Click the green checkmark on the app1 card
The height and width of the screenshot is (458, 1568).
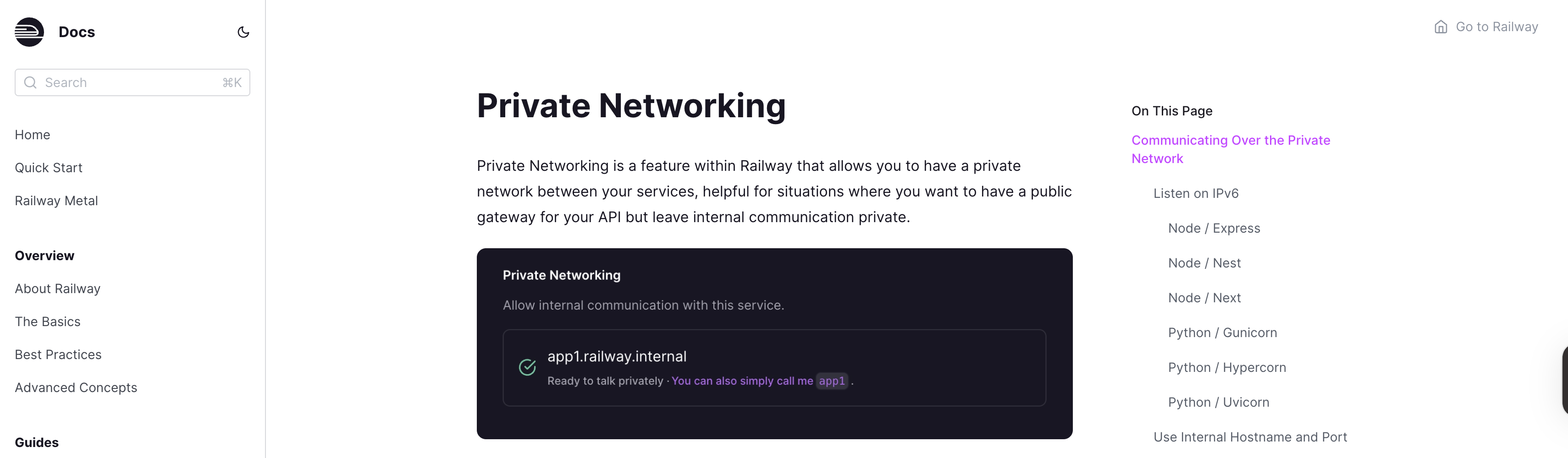[526, 367]
